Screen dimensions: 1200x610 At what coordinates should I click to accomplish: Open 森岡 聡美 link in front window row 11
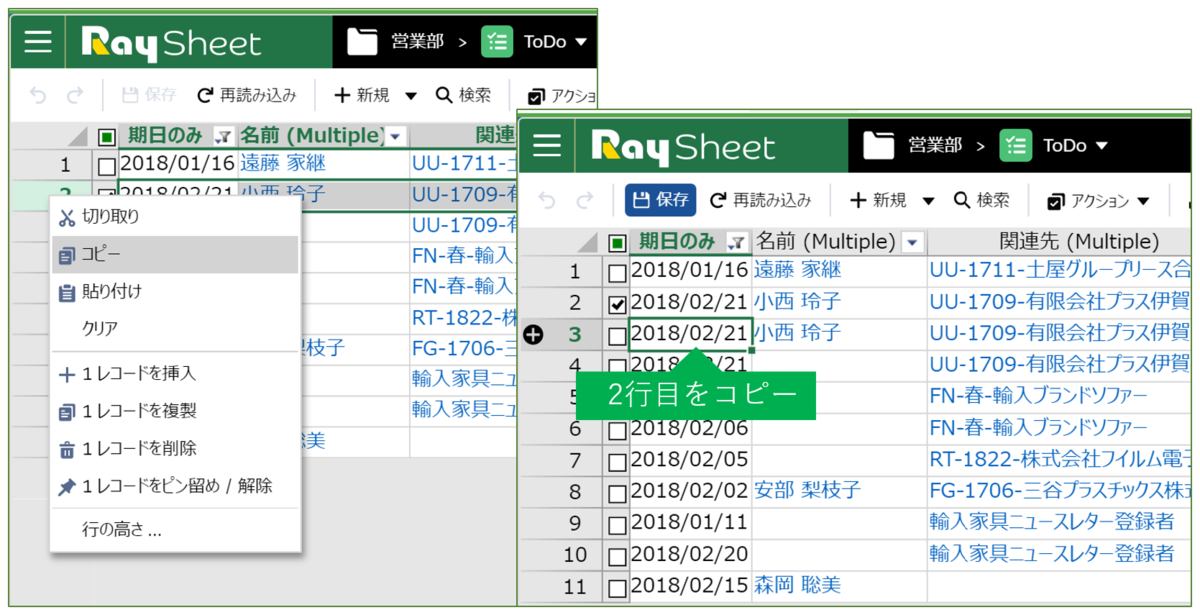tap(797, 585)
